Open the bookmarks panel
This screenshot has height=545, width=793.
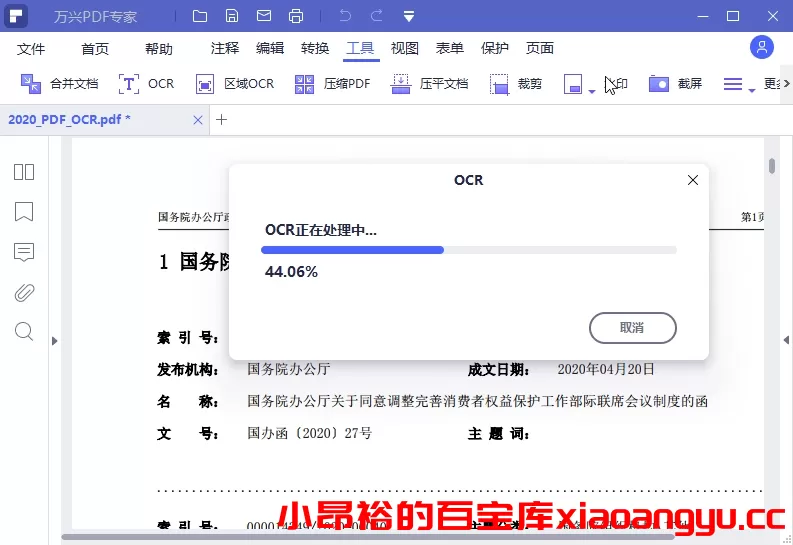[24, 212]
